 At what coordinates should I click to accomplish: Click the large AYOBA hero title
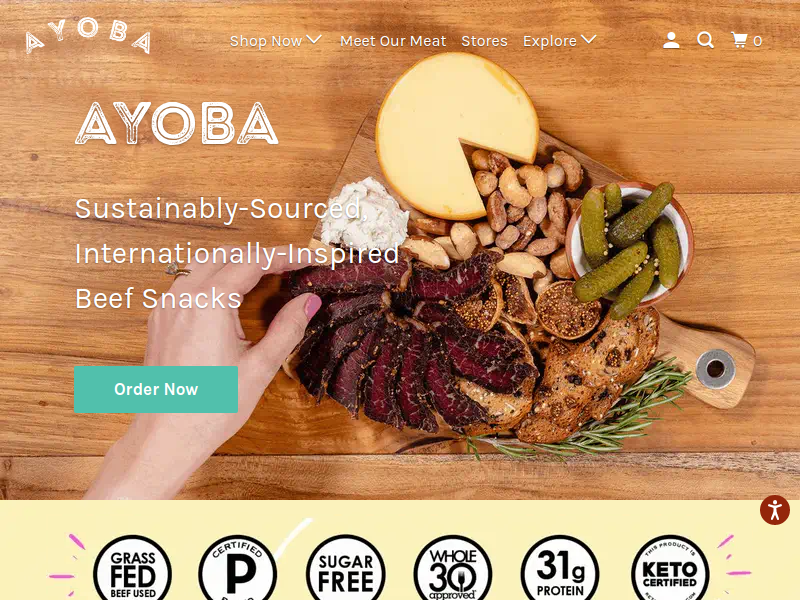(x=177, y=123)
